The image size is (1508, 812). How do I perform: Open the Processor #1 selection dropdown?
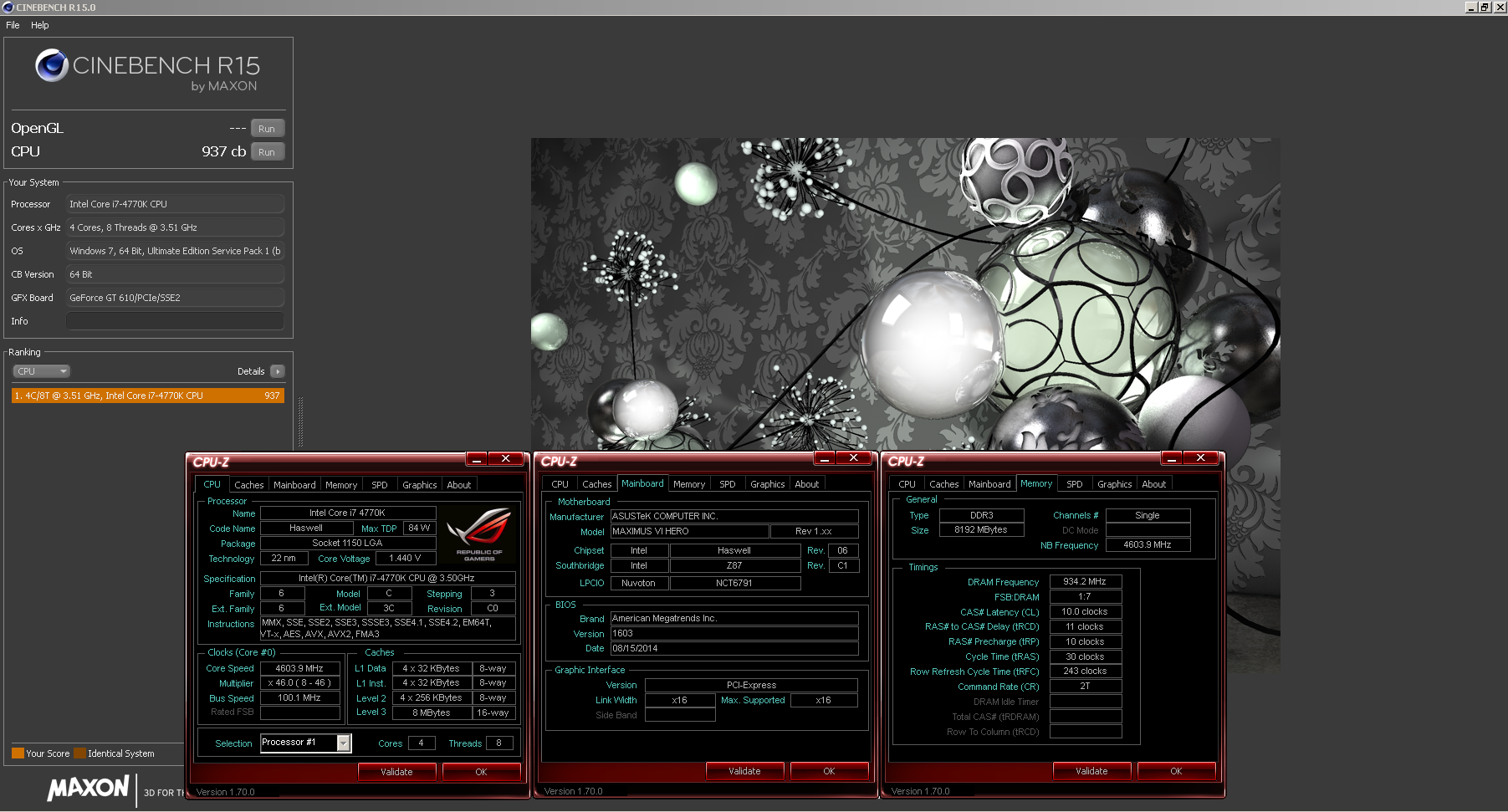(344, 743)
